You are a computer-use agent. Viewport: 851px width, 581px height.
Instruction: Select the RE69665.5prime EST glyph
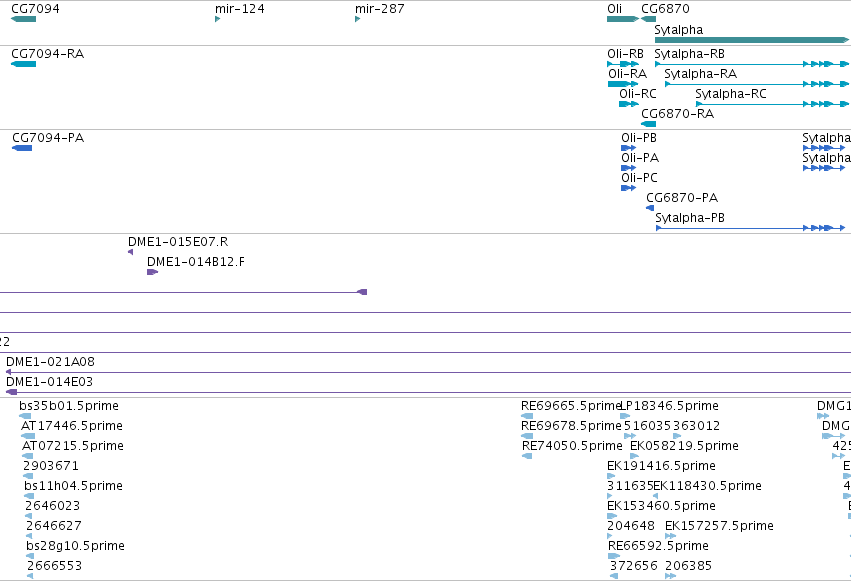(527, 416)
